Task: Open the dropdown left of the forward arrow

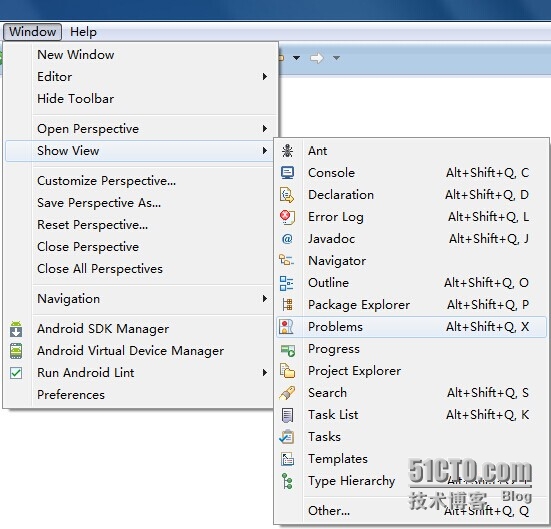Action: point(297,58)
